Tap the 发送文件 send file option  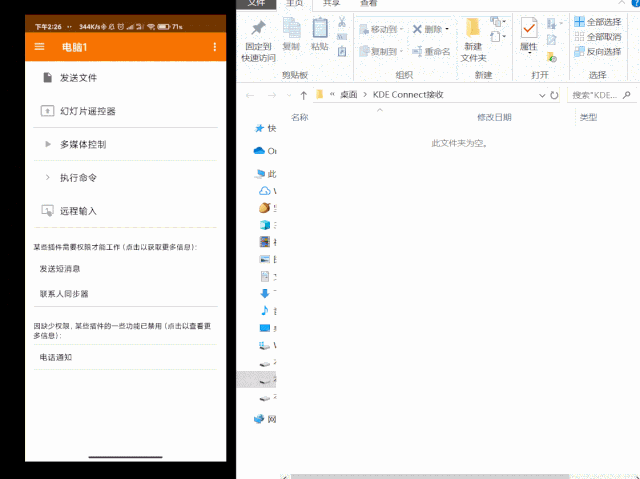click(79, 78)
